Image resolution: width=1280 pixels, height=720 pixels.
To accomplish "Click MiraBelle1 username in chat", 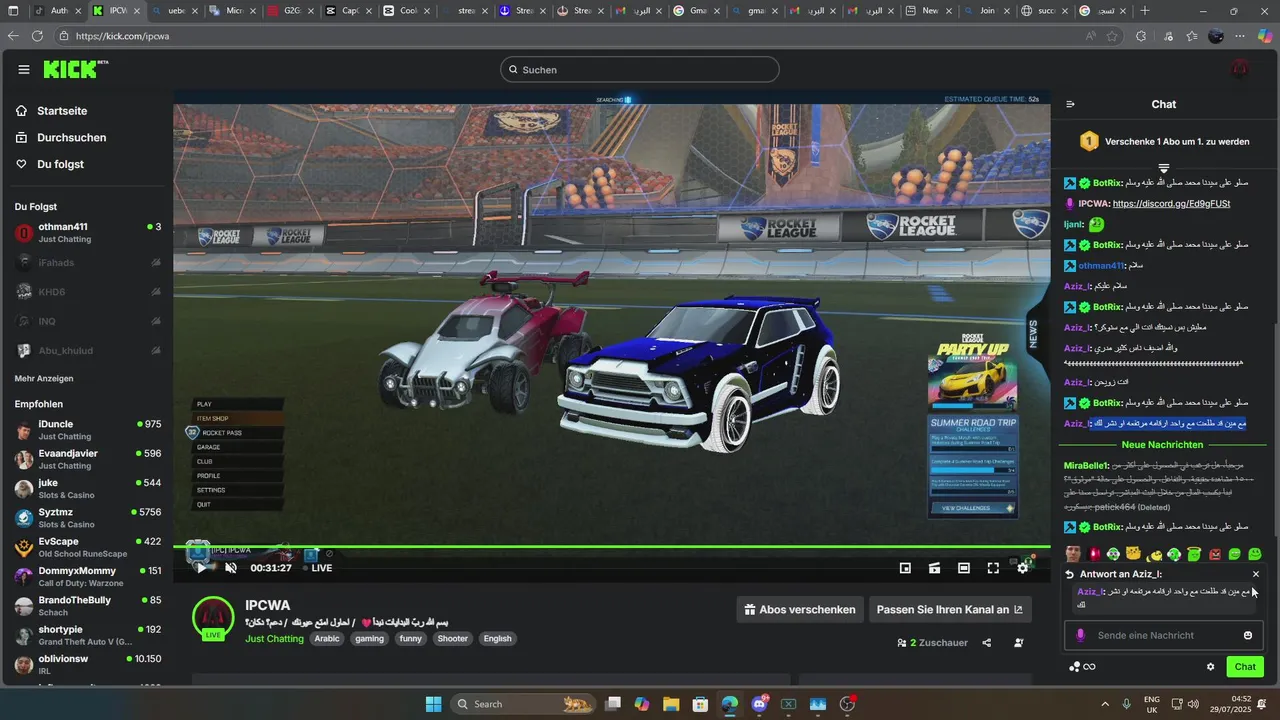I will pos(1087,466).
